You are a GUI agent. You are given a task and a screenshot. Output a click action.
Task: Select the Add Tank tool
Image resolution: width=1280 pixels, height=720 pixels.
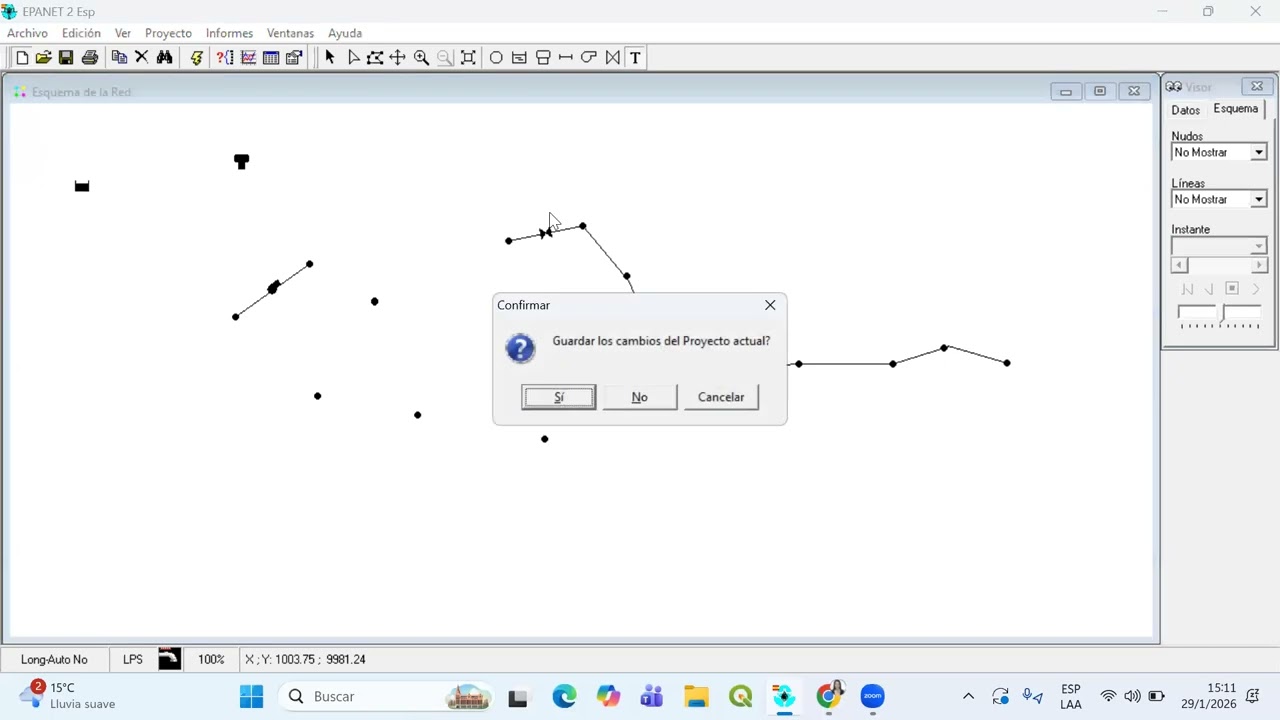pyautogui.click(x=543, y=58)
